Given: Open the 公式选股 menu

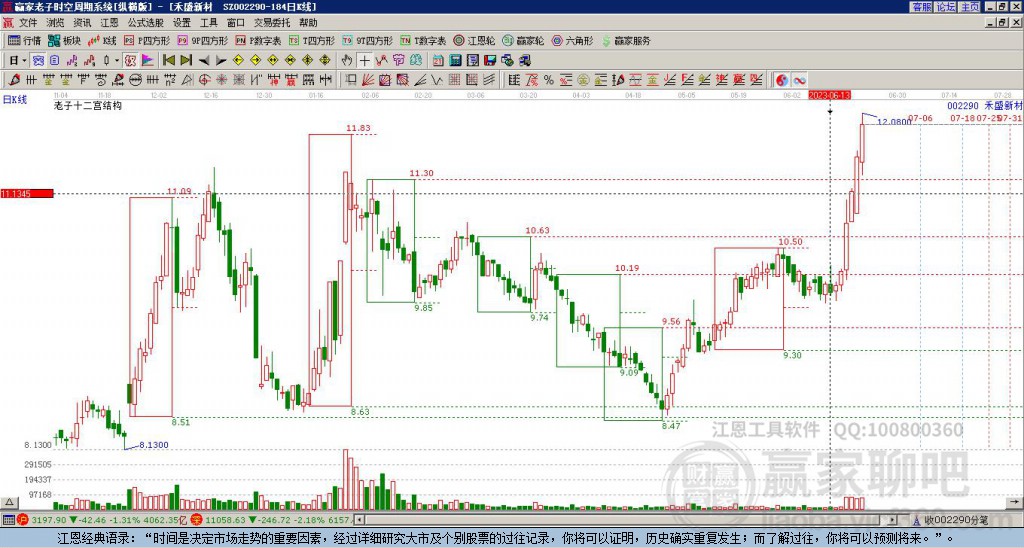Looking at the screenshot, I should (x=146, y=23).
